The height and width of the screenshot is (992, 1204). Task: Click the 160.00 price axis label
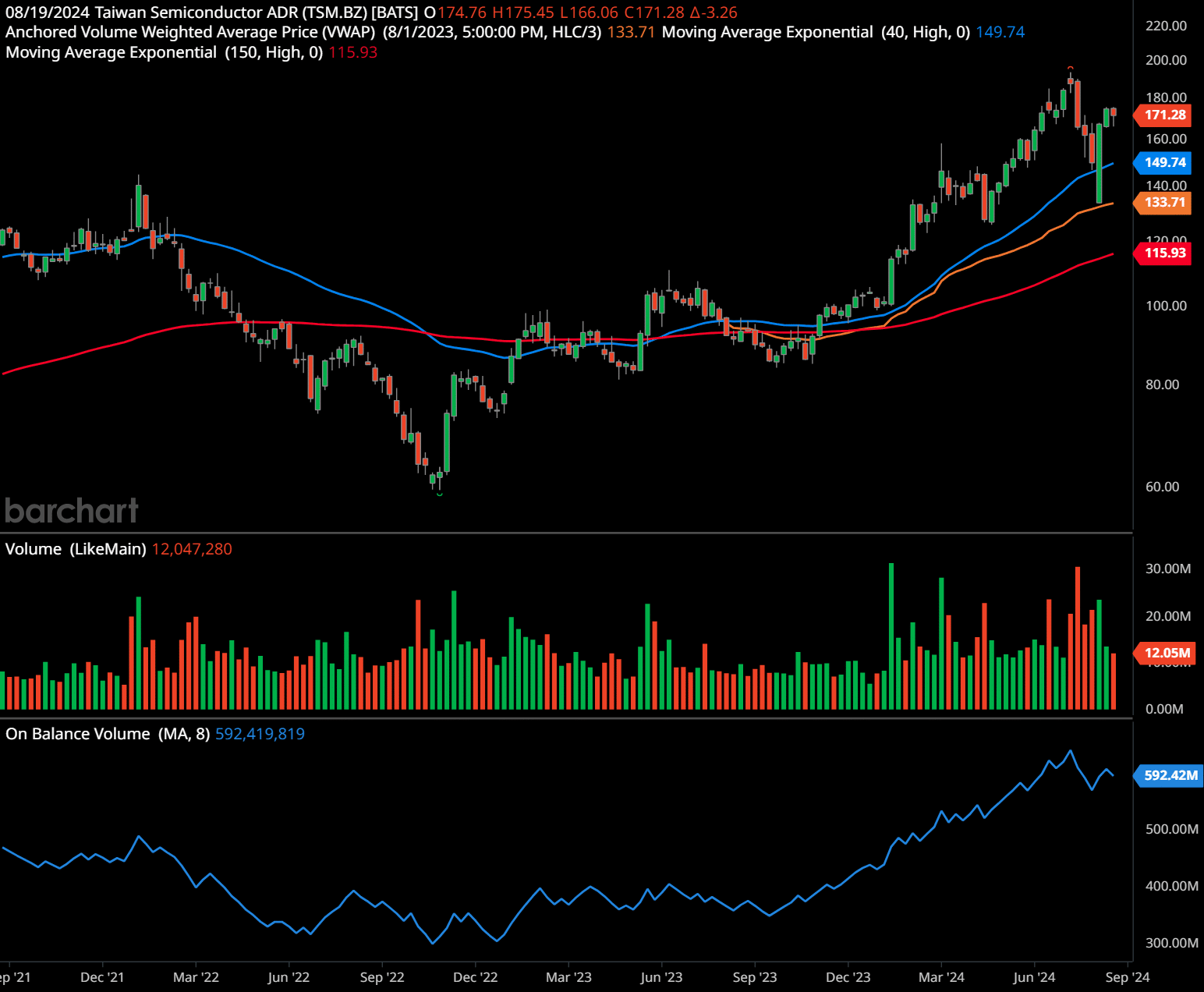[1166, 139]
